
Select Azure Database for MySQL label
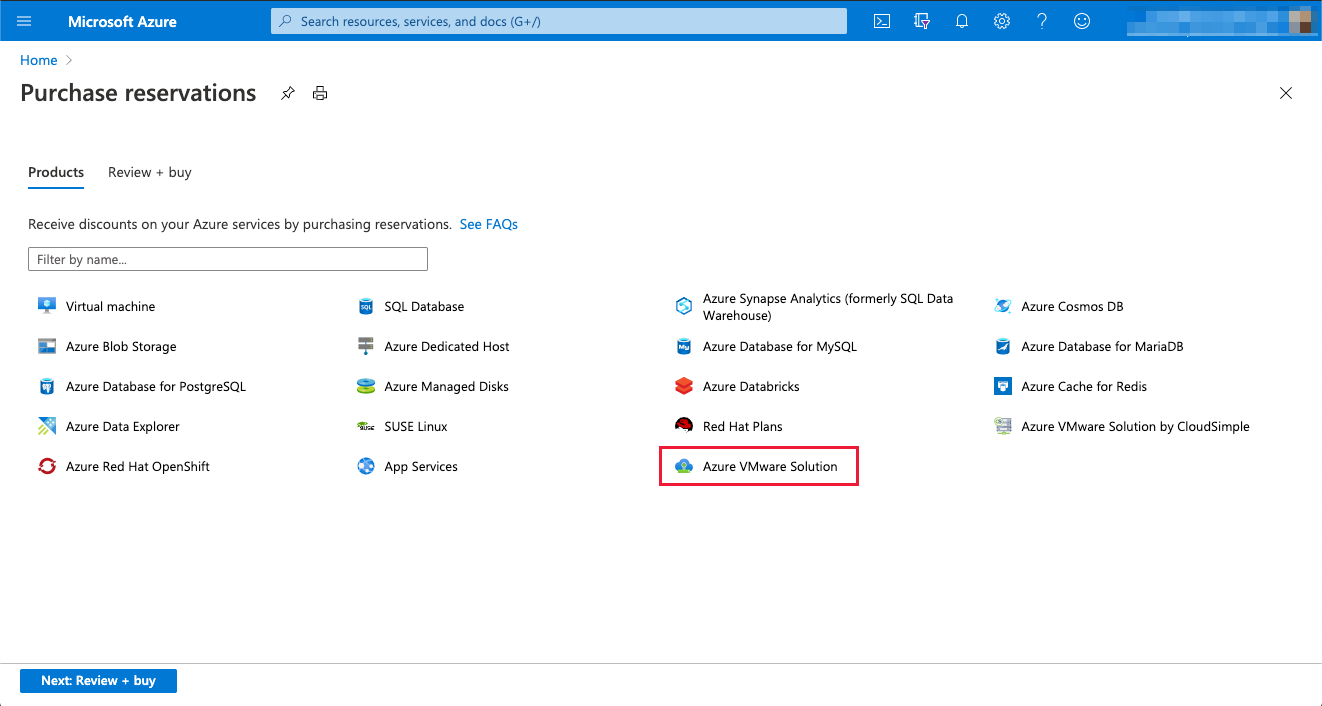tap(780, 346)
